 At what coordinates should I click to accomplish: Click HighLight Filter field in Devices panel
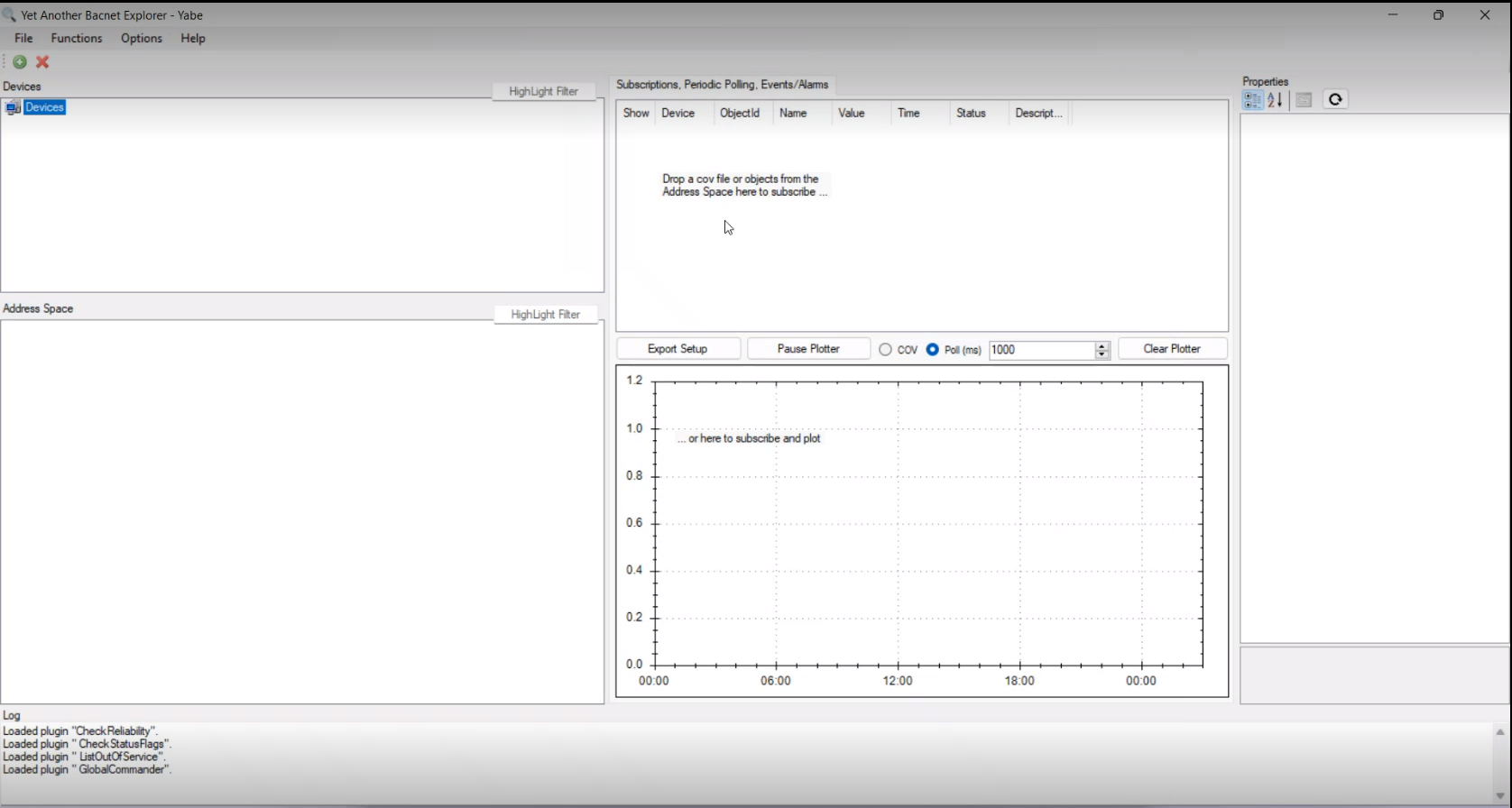544,91
